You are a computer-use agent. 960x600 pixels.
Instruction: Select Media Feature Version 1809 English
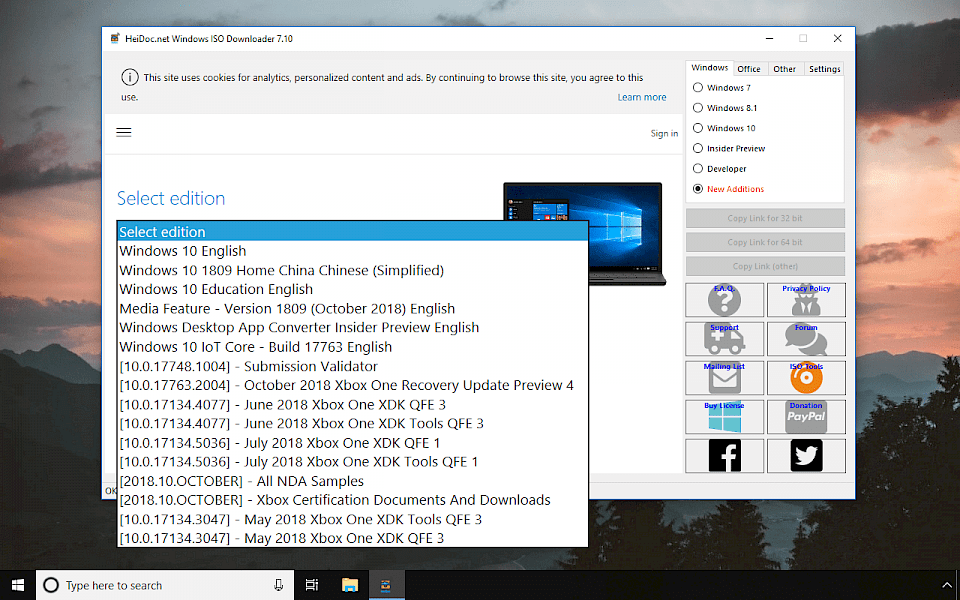353,309
